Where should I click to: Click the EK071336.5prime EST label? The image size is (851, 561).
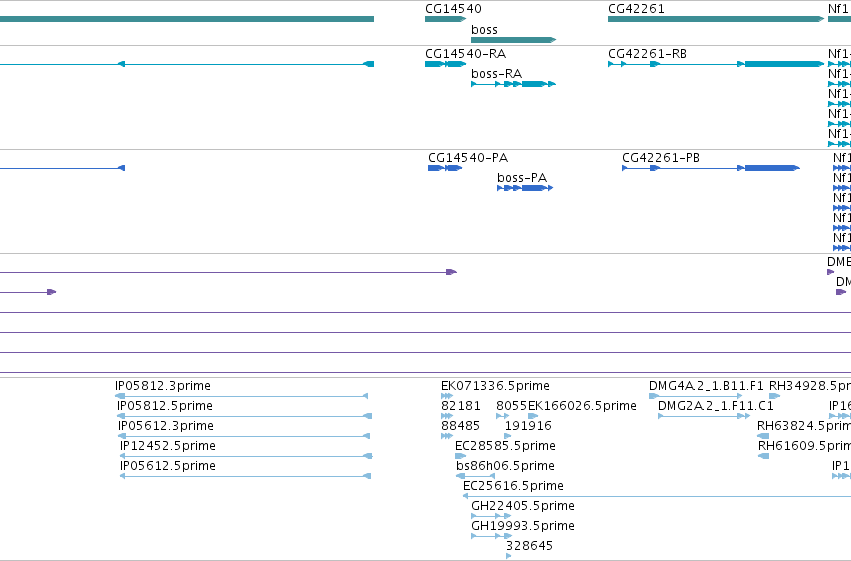pos(496,386)
